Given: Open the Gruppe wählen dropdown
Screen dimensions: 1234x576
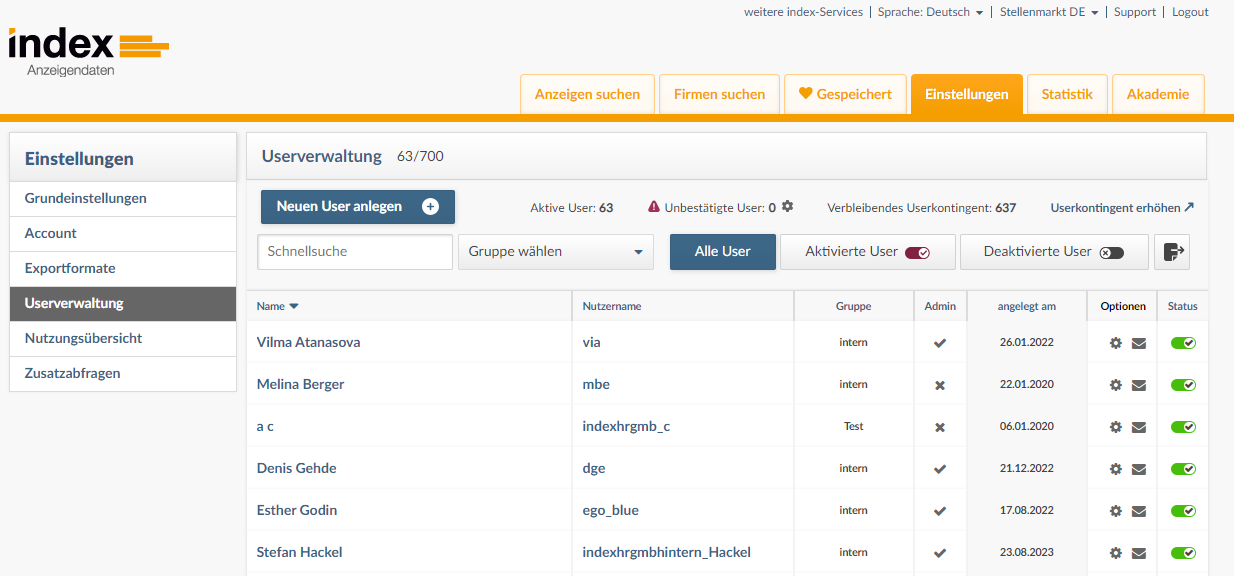Looking at the screenshot, I should 555,252.
